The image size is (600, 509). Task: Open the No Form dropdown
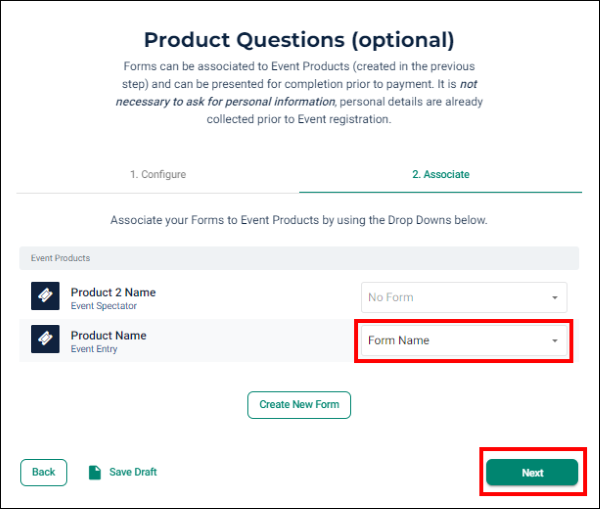[464, 297]
